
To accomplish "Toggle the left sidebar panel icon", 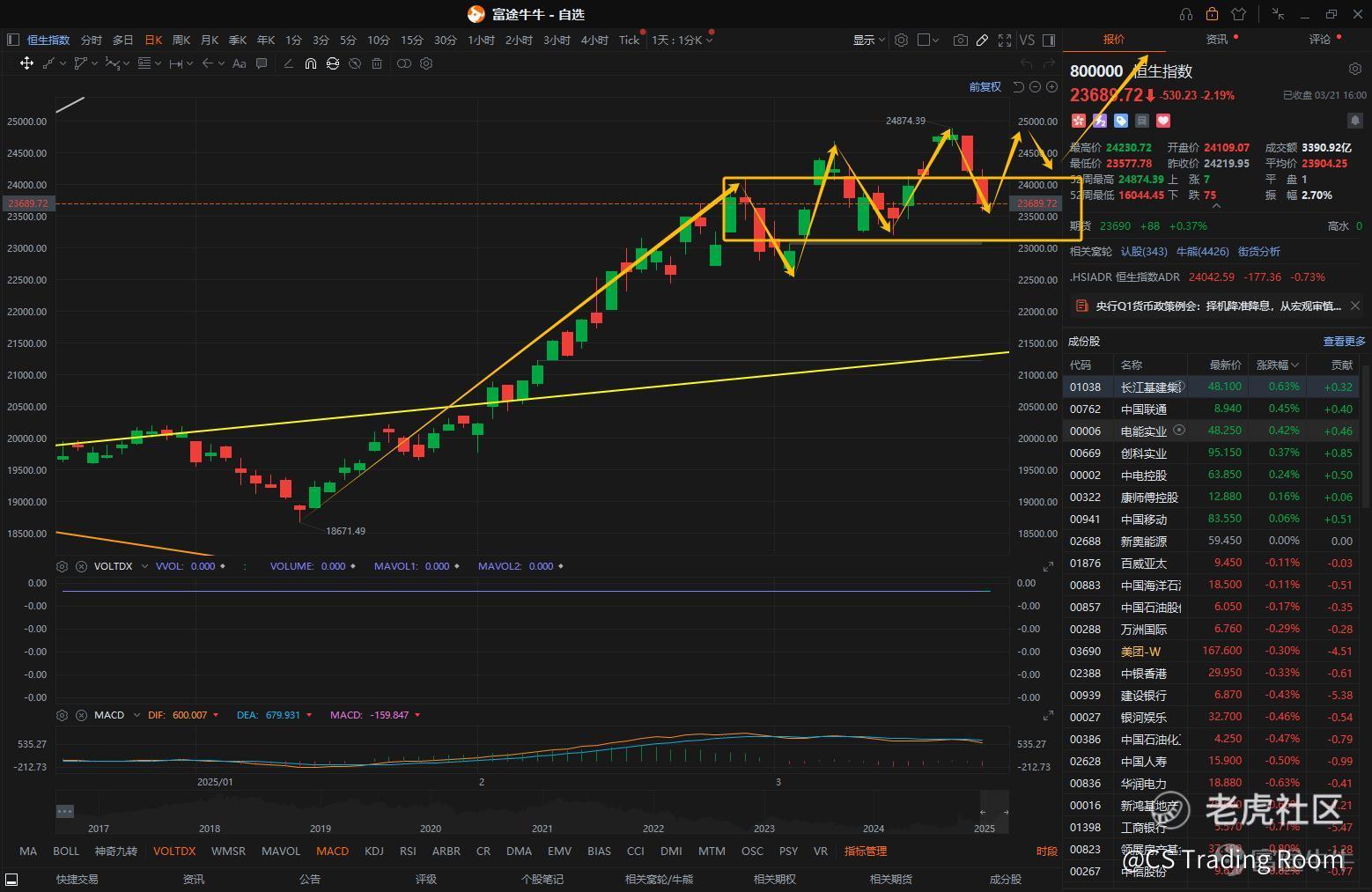I will [12, 40].
